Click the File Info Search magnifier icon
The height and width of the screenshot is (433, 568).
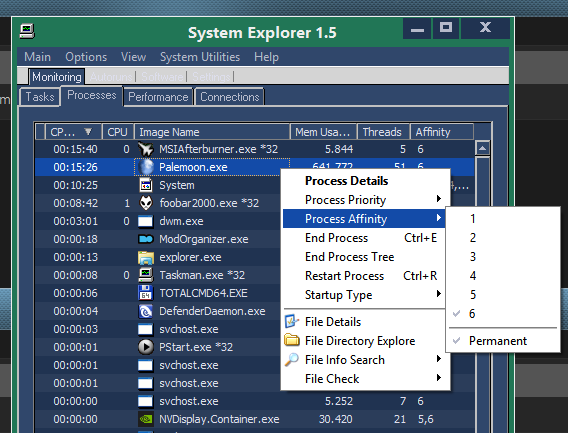coord(292,359)
